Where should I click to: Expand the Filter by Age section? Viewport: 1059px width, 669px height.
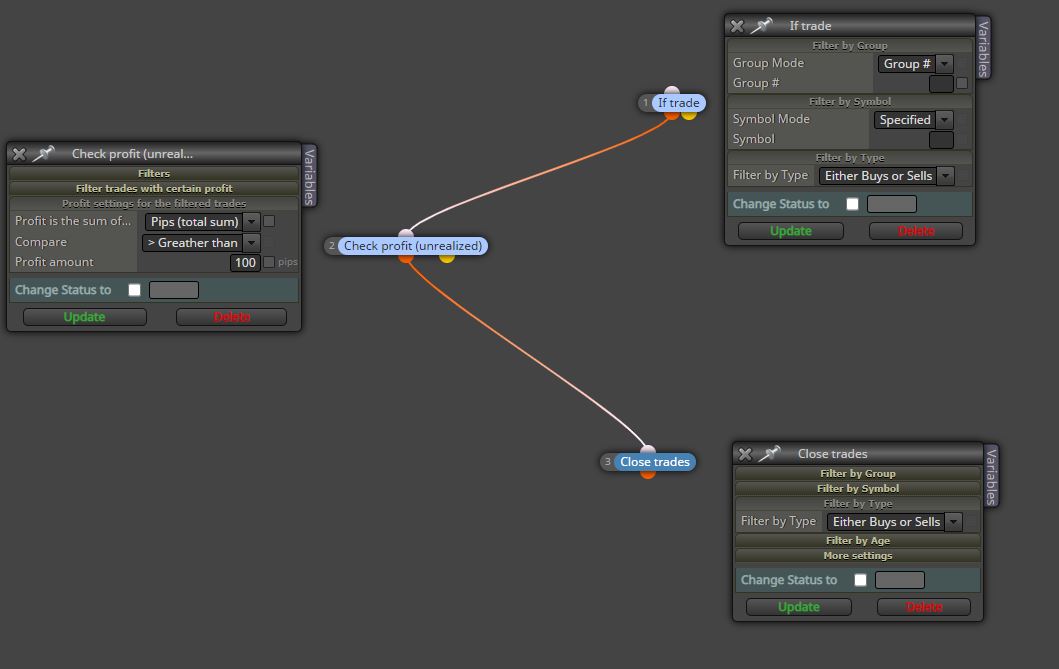click(x=858, y=540)
